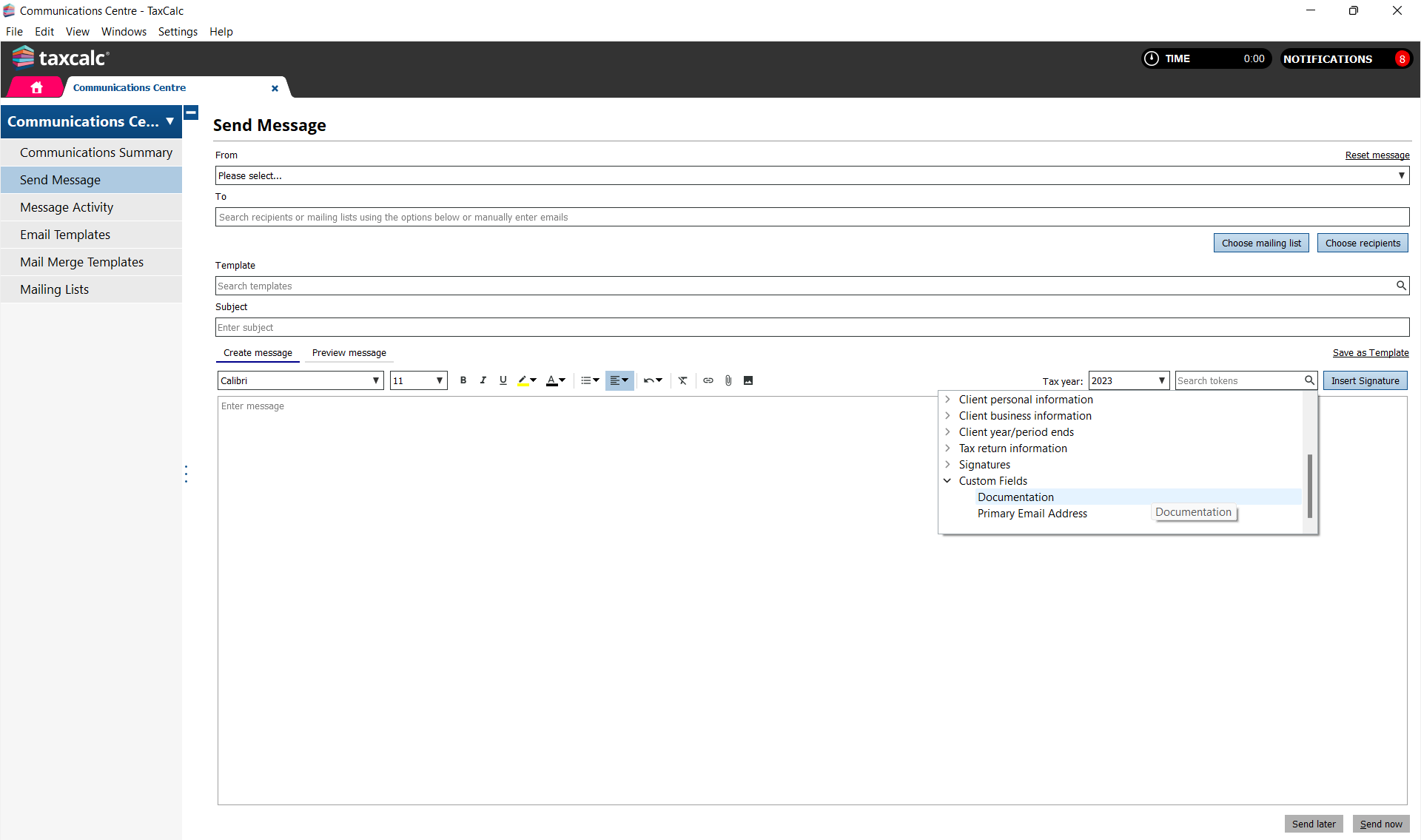Click the Reset message link
The width and height of the screenshot is (1421, 840).
1377,155
